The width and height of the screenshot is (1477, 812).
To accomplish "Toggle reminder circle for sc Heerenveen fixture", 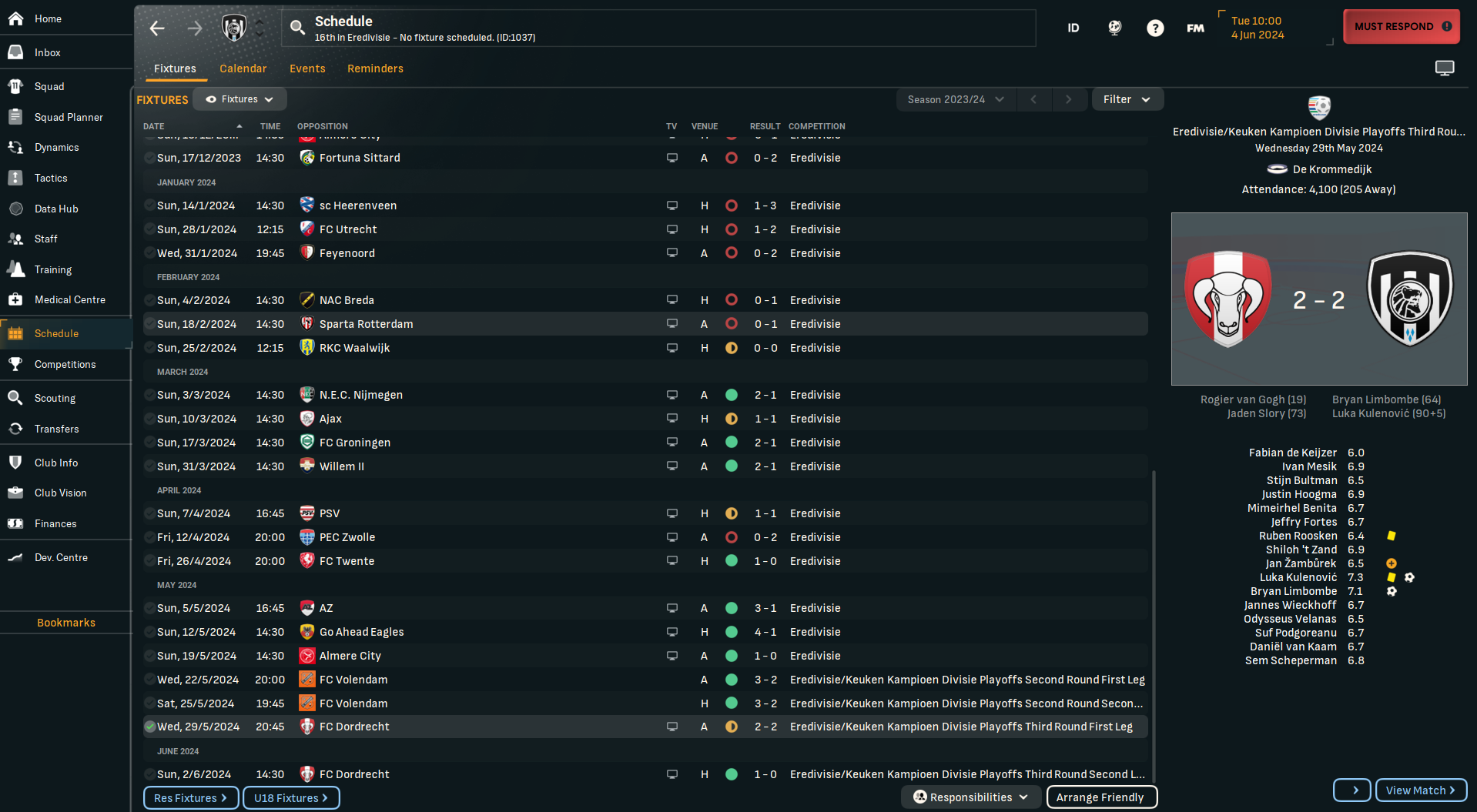I will [149, 206].
